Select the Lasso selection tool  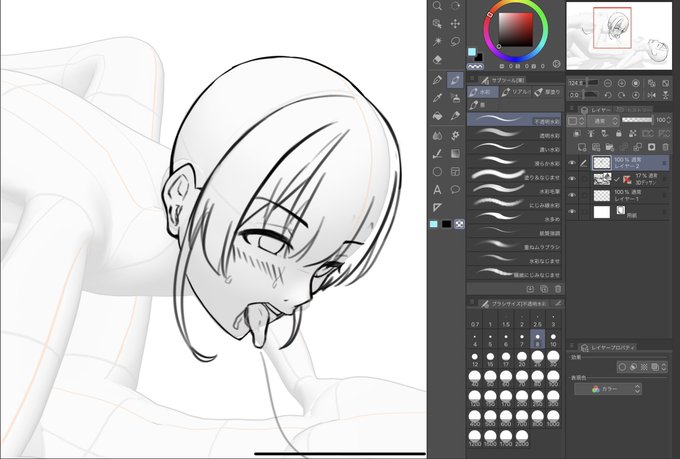[x=455, y=41]
